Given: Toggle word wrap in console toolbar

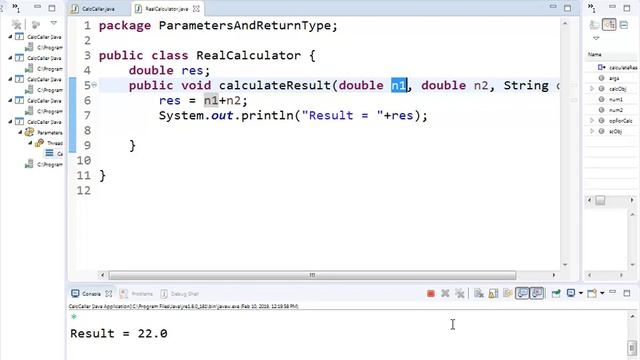Looking at the screenshot, I should tap(508, 293).
